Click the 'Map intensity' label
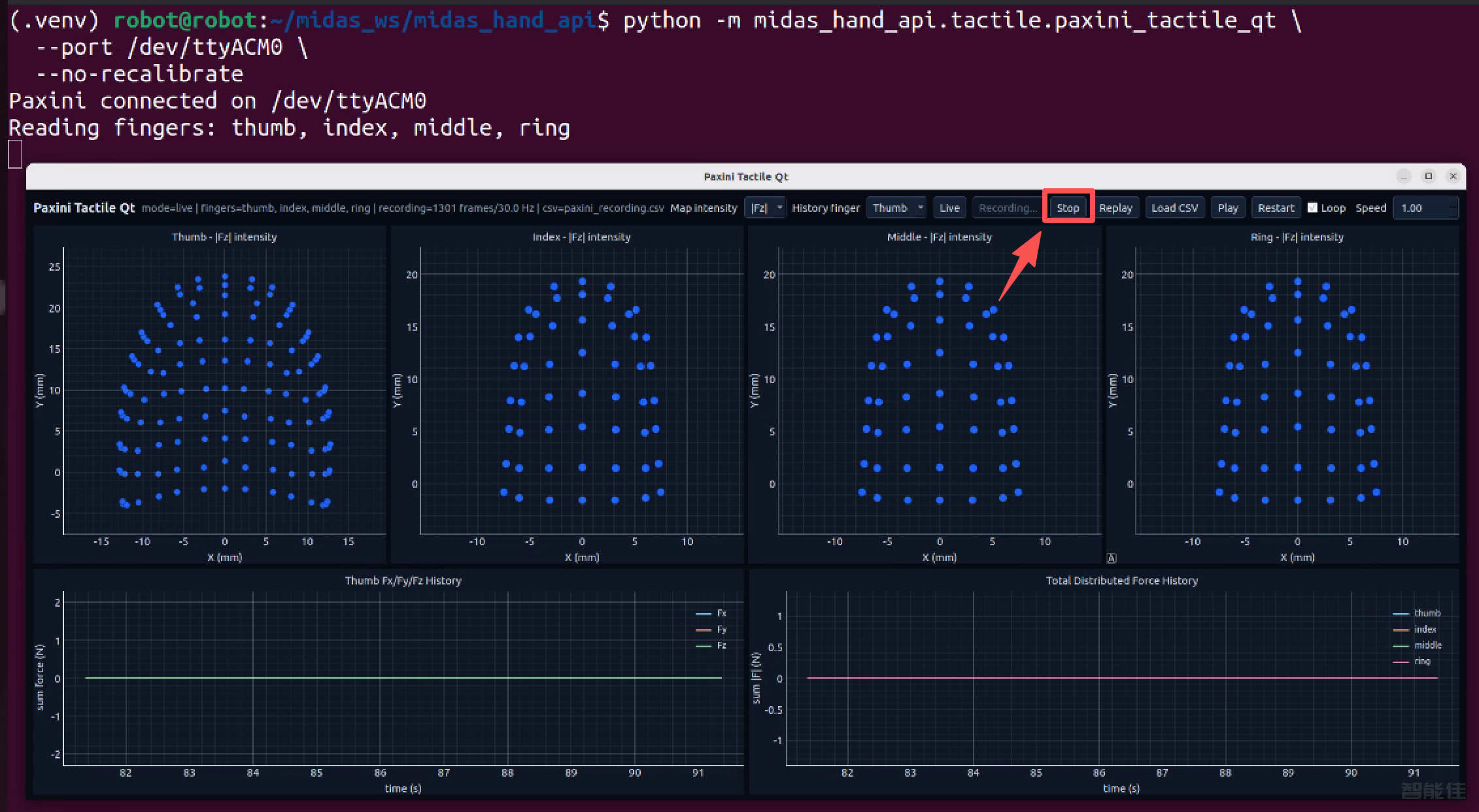The height and width of the screenshot is (812, 1479). 704,208
